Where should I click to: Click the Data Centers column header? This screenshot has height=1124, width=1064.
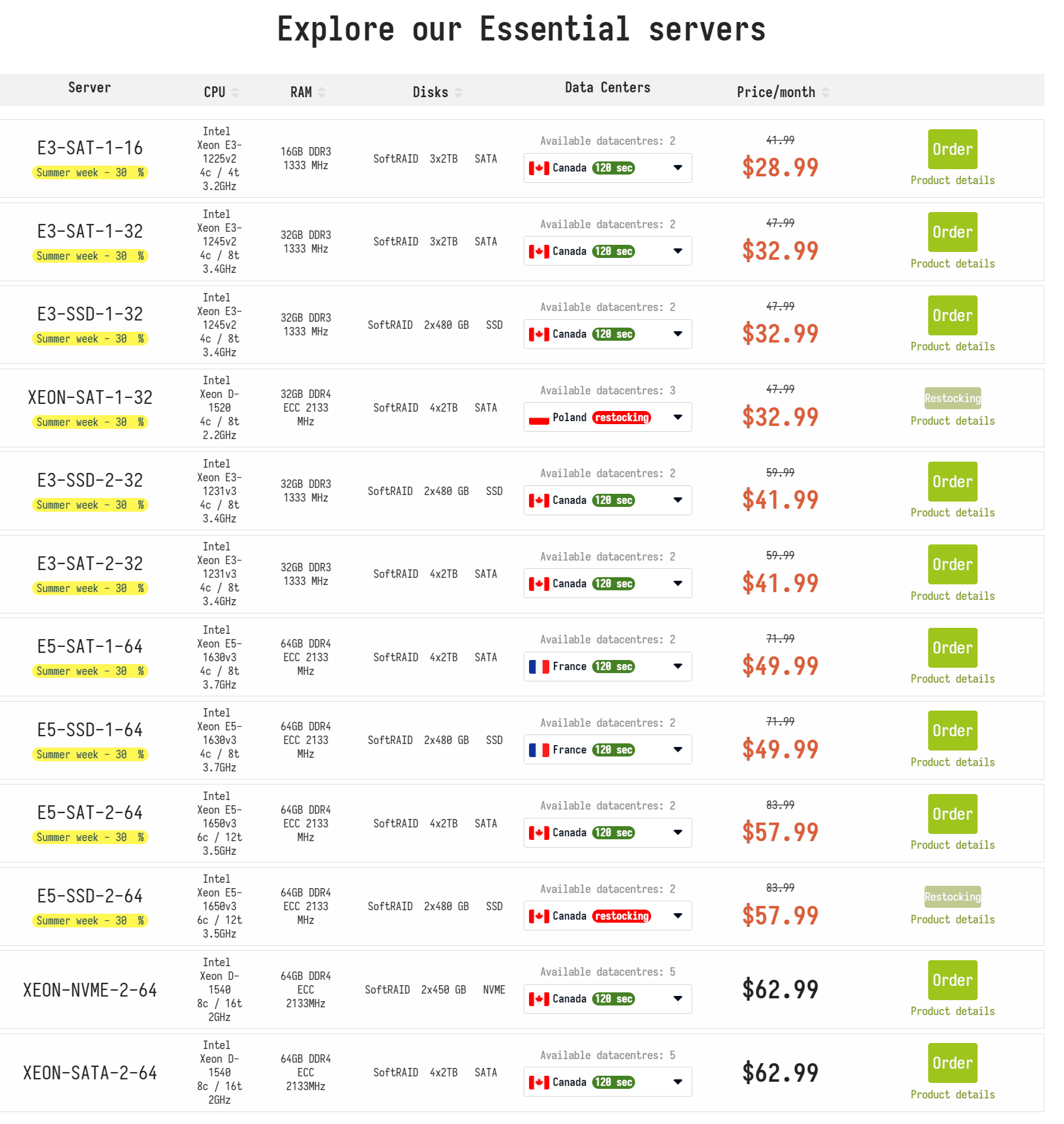pyautogui.click(x=607, y=88)
